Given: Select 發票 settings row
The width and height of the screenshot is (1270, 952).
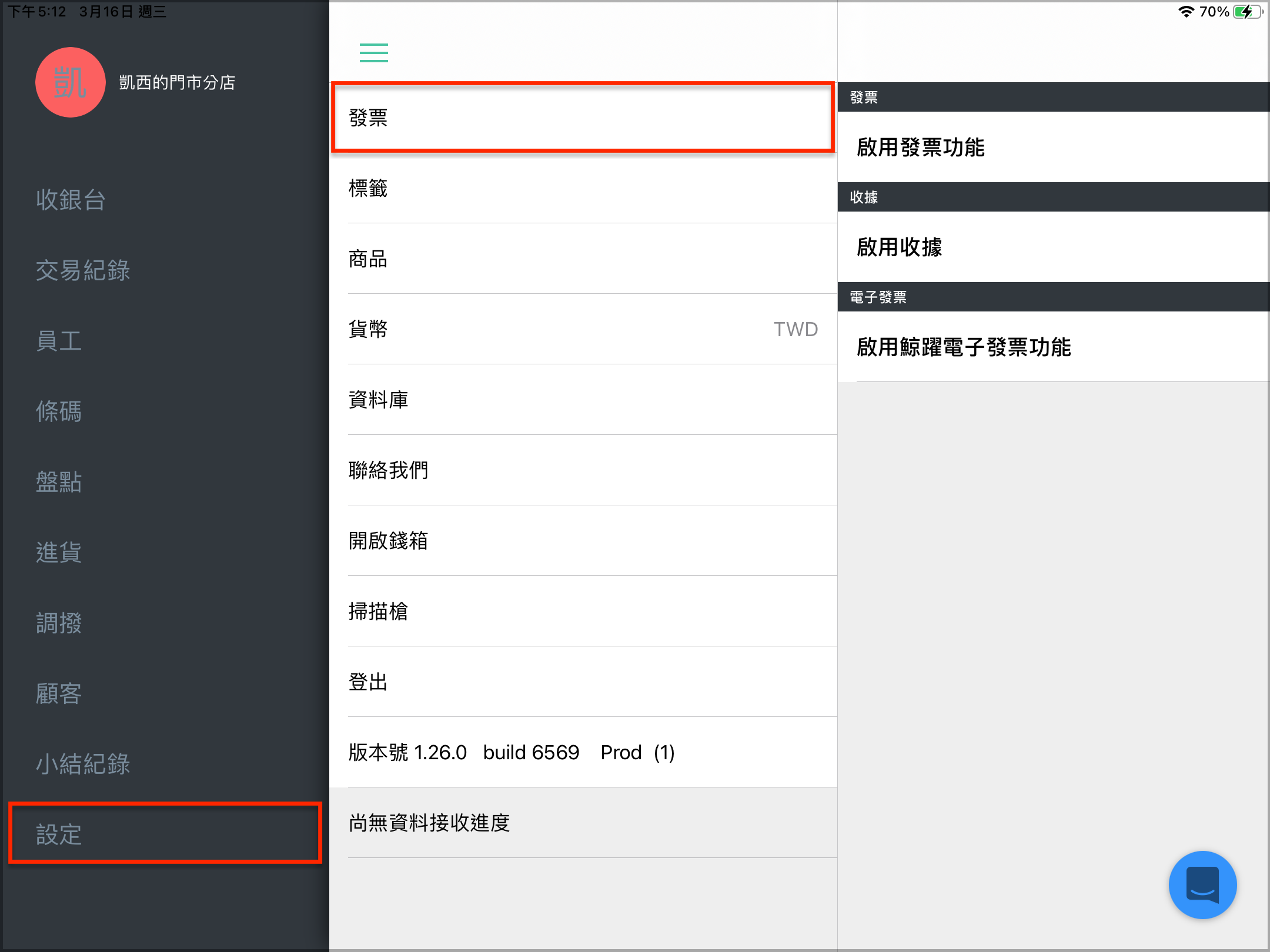Looking at the screenshot, I should click(x=583, y=118).
